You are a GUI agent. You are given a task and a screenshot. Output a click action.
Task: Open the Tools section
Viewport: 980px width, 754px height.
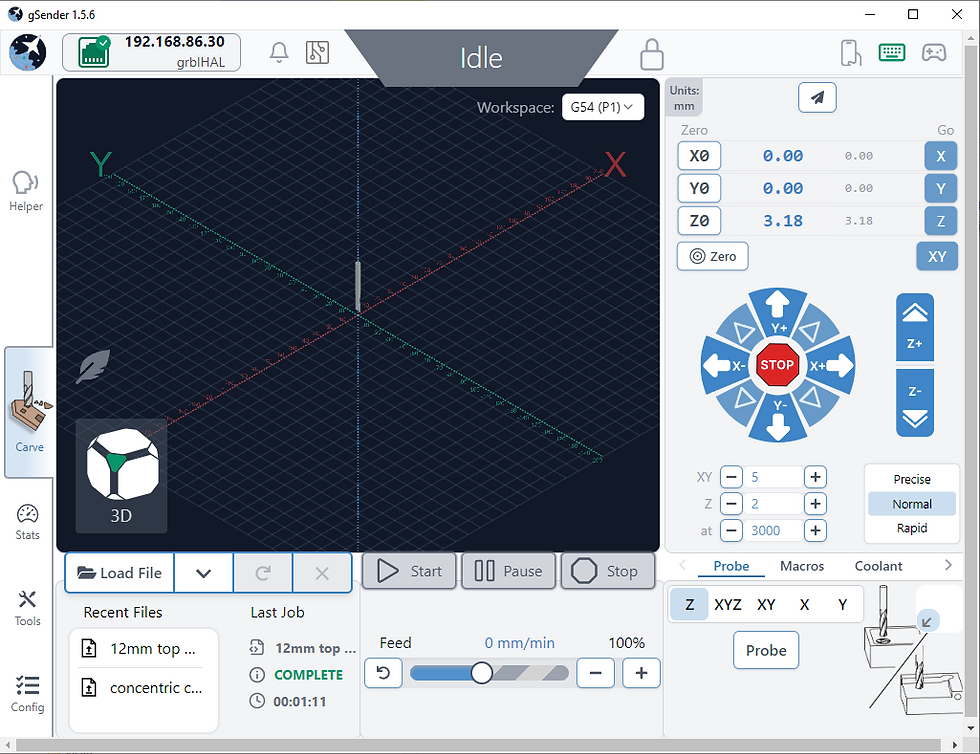[28, 608]
